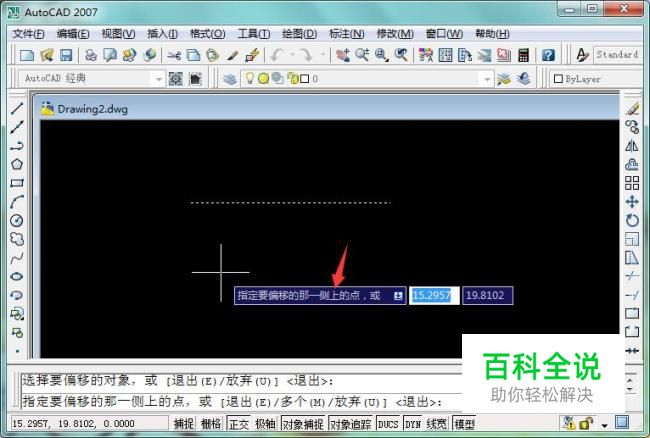Viewport: 650px width, 438px height.
Task: Select the Move modify tool
Action: click(x=632, y=202)
